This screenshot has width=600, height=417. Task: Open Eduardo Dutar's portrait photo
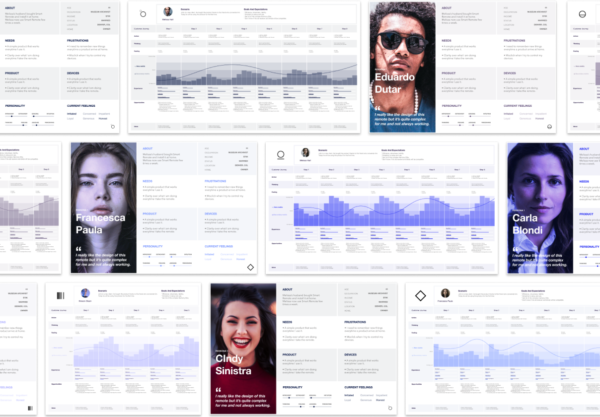[402, 65]
